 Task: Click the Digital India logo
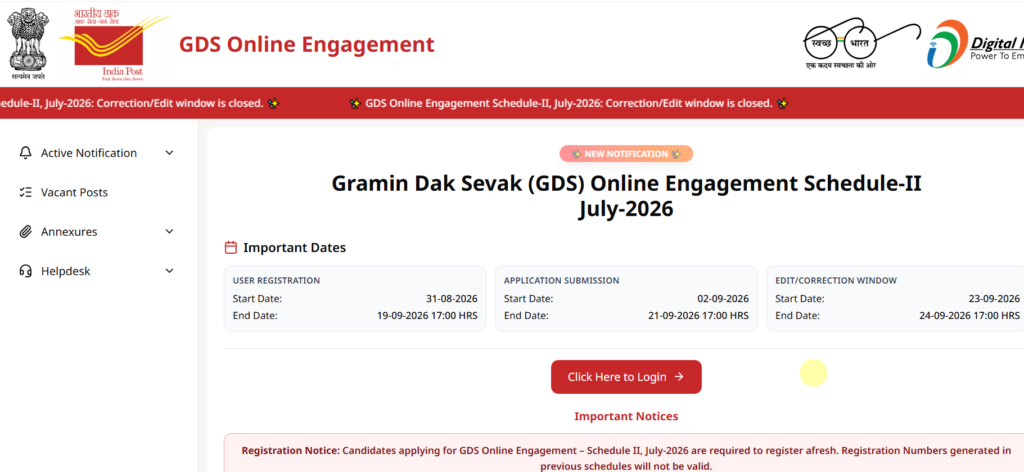click(975, 44)
